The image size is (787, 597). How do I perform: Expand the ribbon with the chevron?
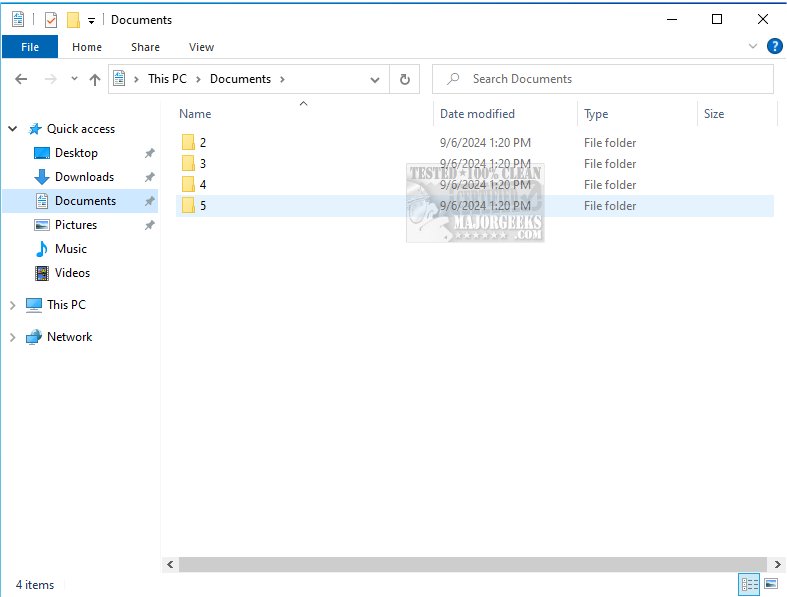coord(752,46)
